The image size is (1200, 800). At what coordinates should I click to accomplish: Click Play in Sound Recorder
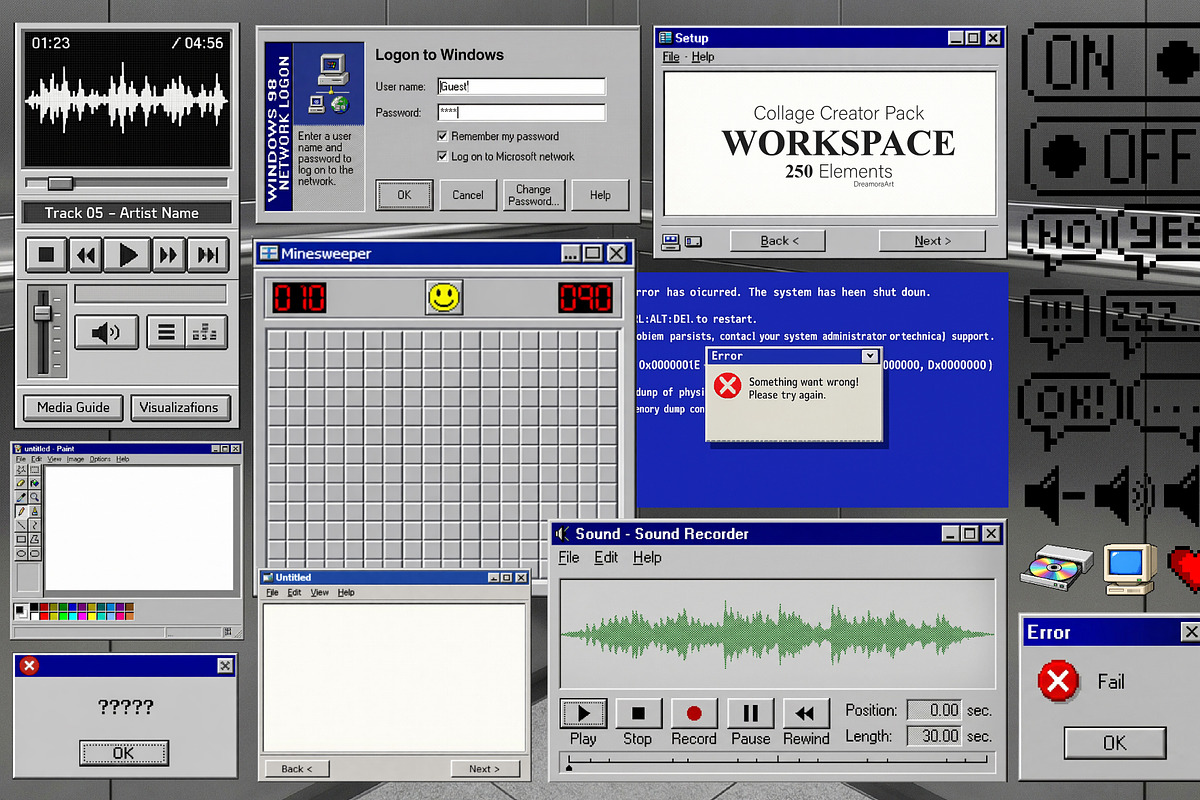pos(583,713)
